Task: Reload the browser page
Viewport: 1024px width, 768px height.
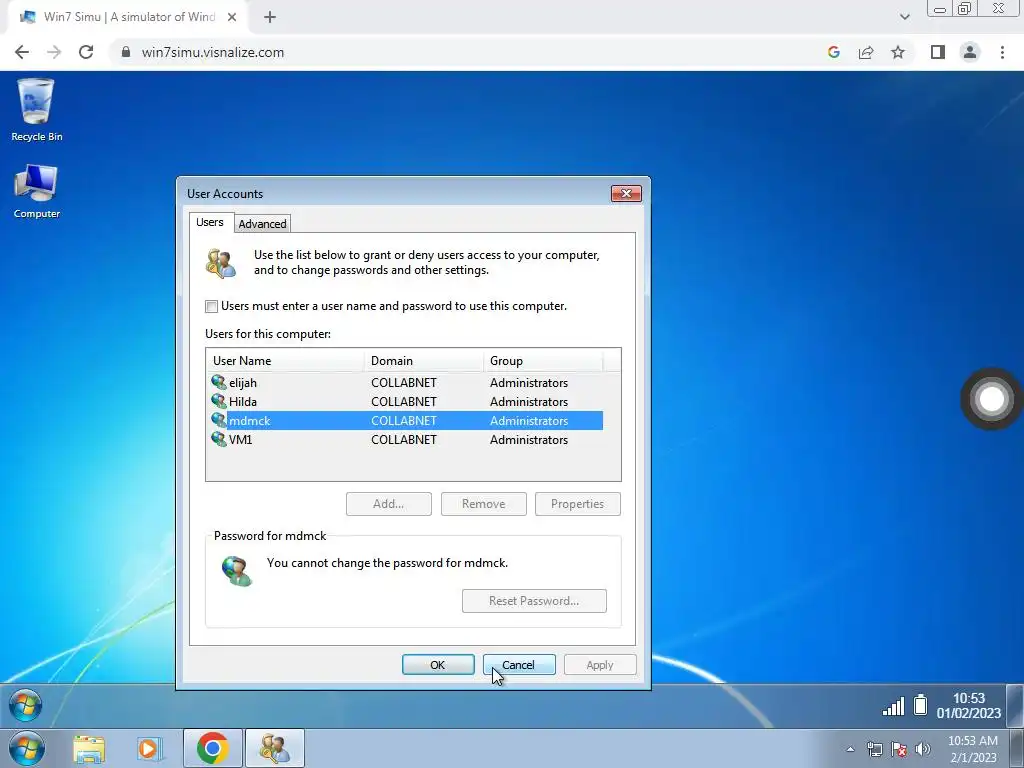Action: [x=86, y=52]
